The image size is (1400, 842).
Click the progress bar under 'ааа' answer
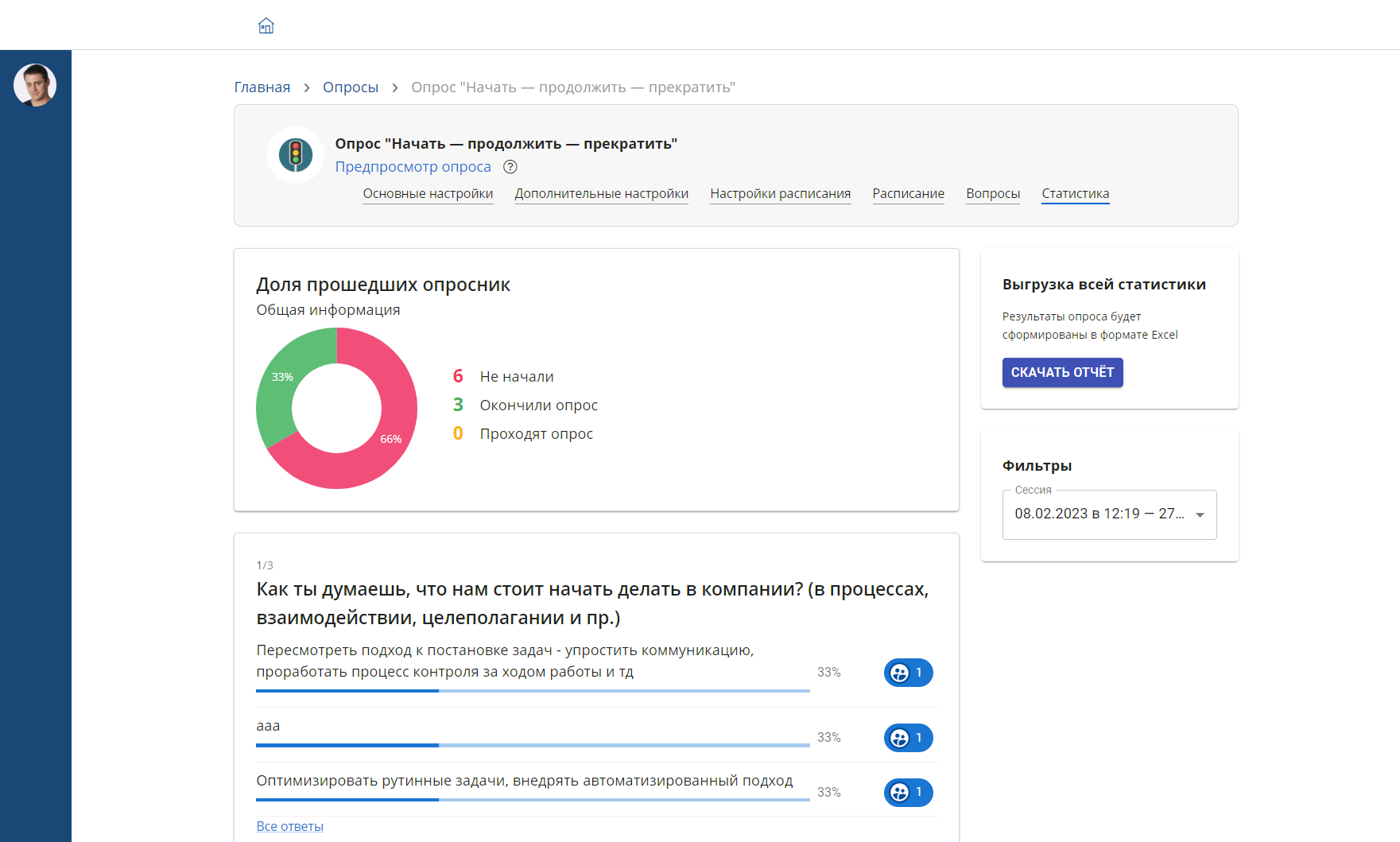[x=533, y=745]
